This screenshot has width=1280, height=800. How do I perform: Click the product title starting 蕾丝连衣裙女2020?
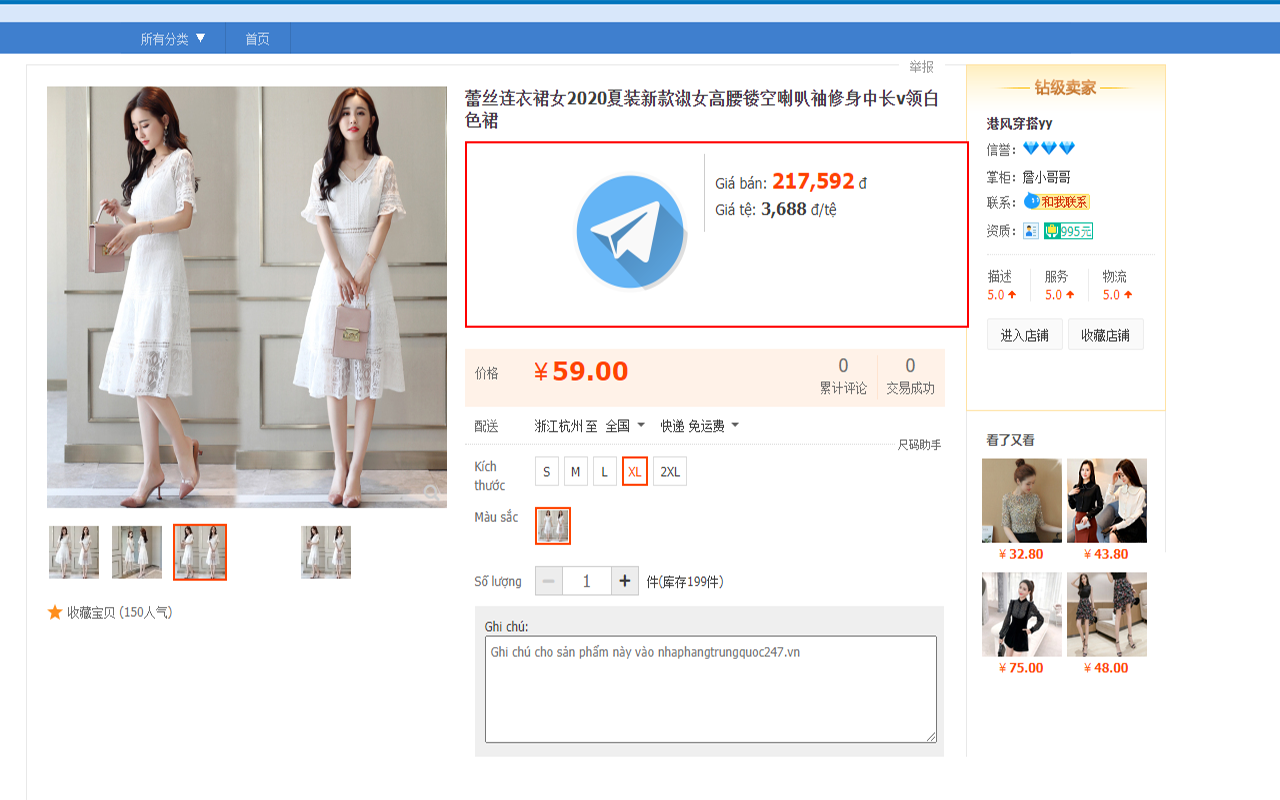click(x=702, y=109)
